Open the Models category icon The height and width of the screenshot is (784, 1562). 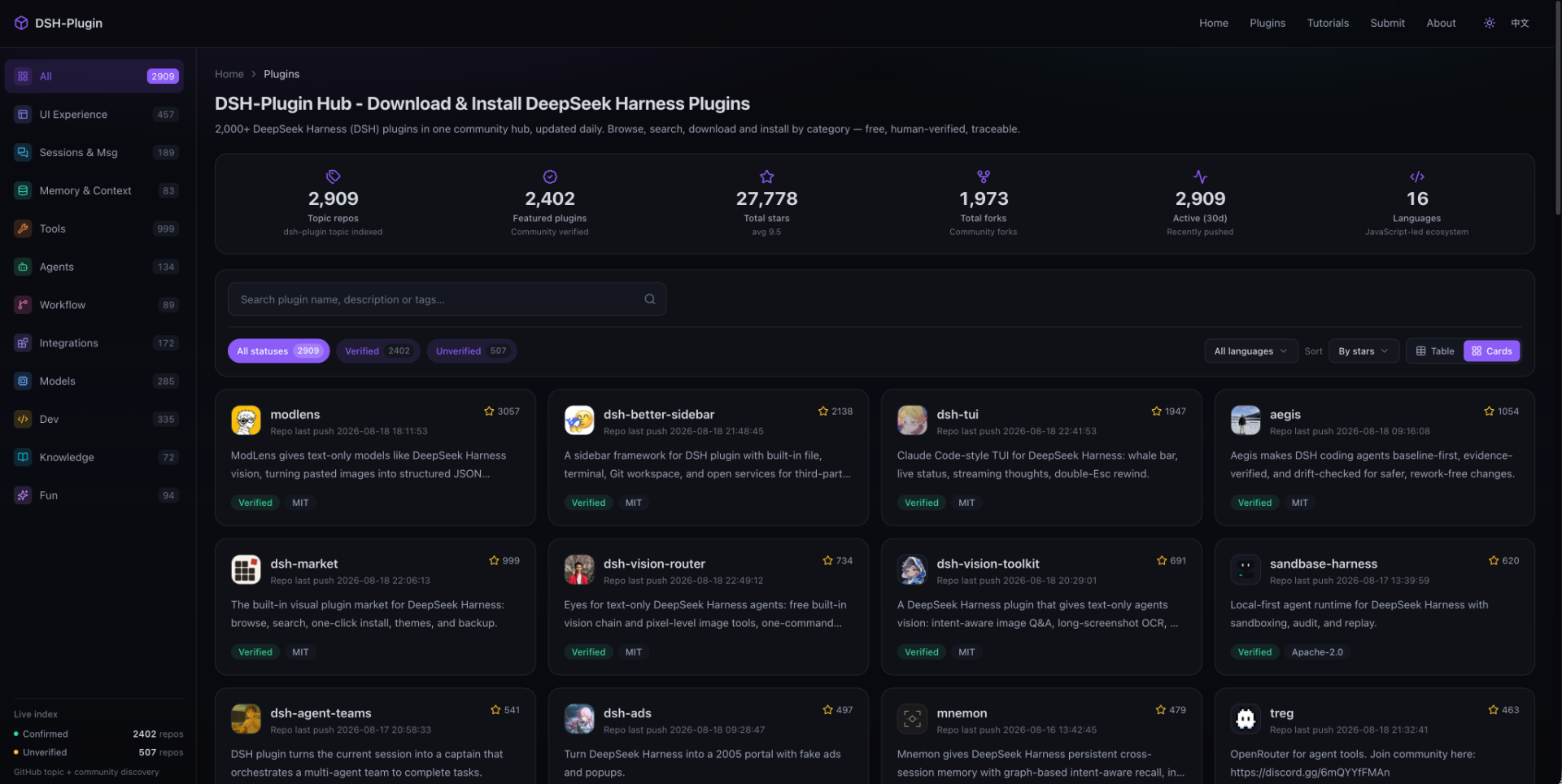23,381
